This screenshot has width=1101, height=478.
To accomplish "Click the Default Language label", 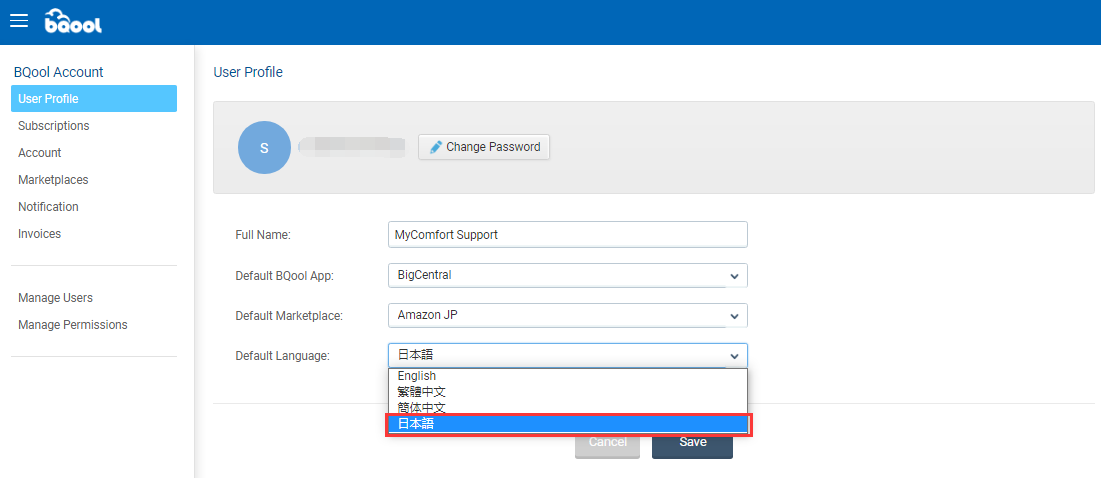I will click(282, 356).
